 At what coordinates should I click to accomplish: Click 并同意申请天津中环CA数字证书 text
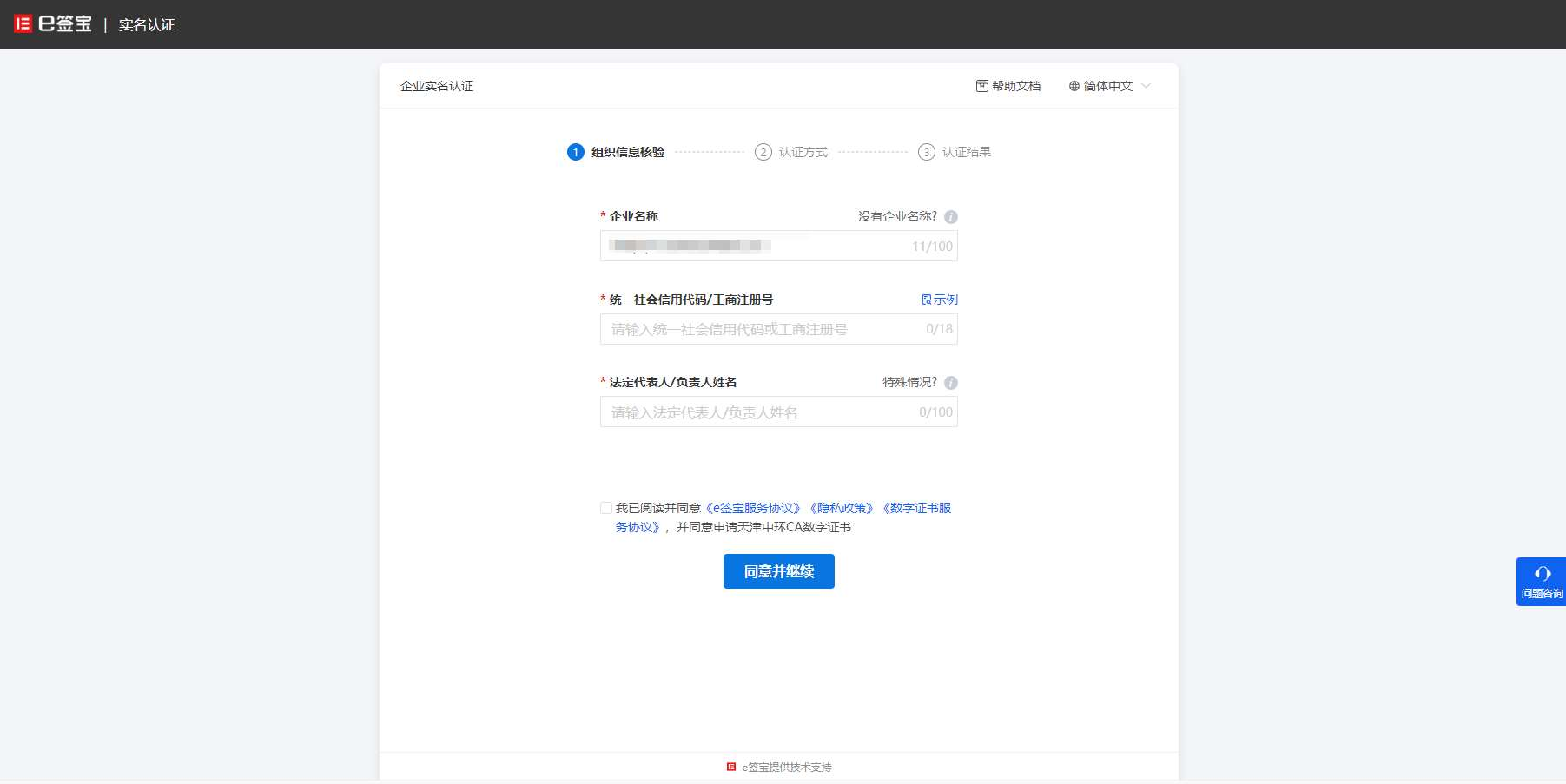(x=763, y=527)
